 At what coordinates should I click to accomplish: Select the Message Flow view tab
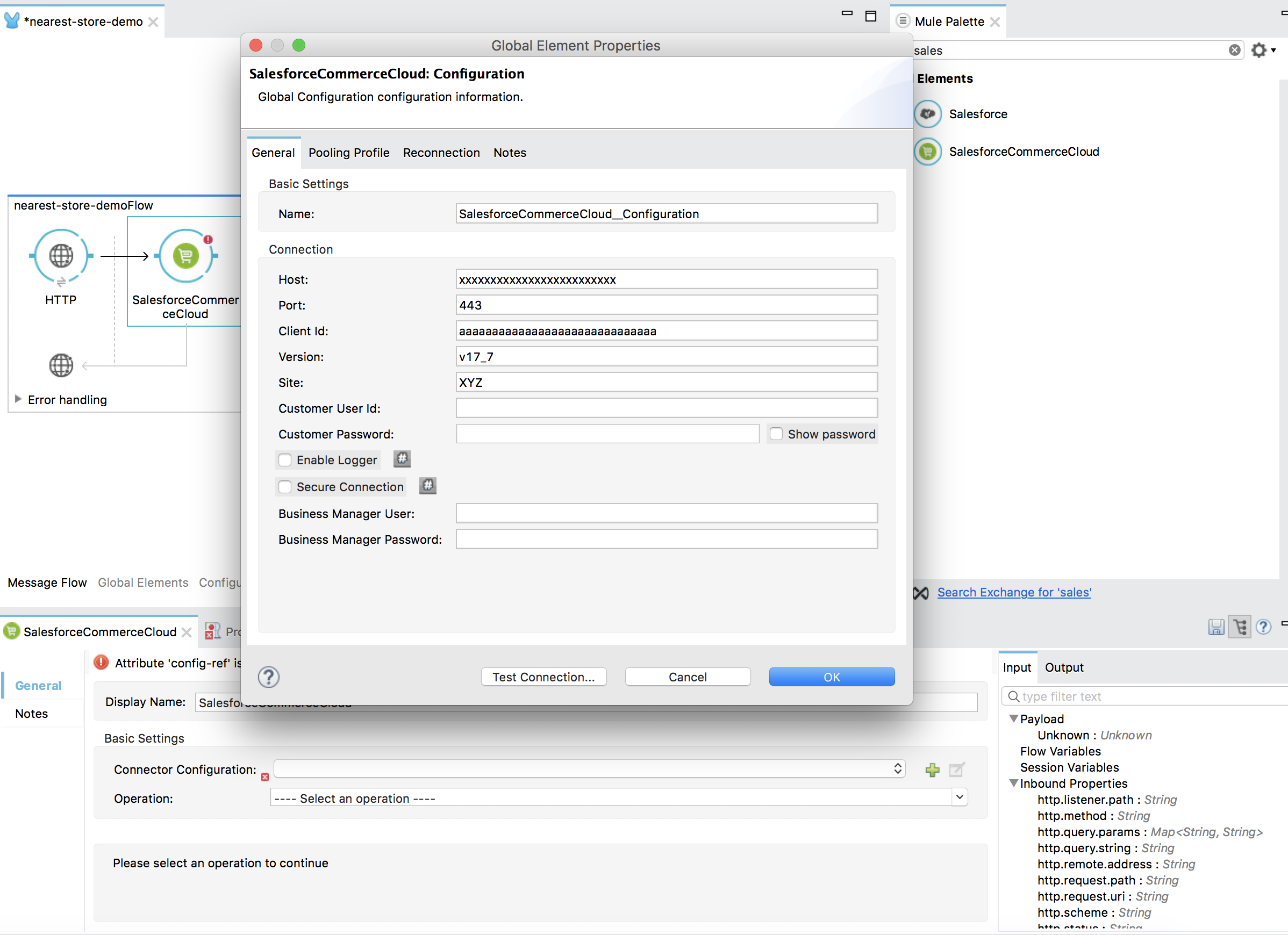click(x=47, y=582)
